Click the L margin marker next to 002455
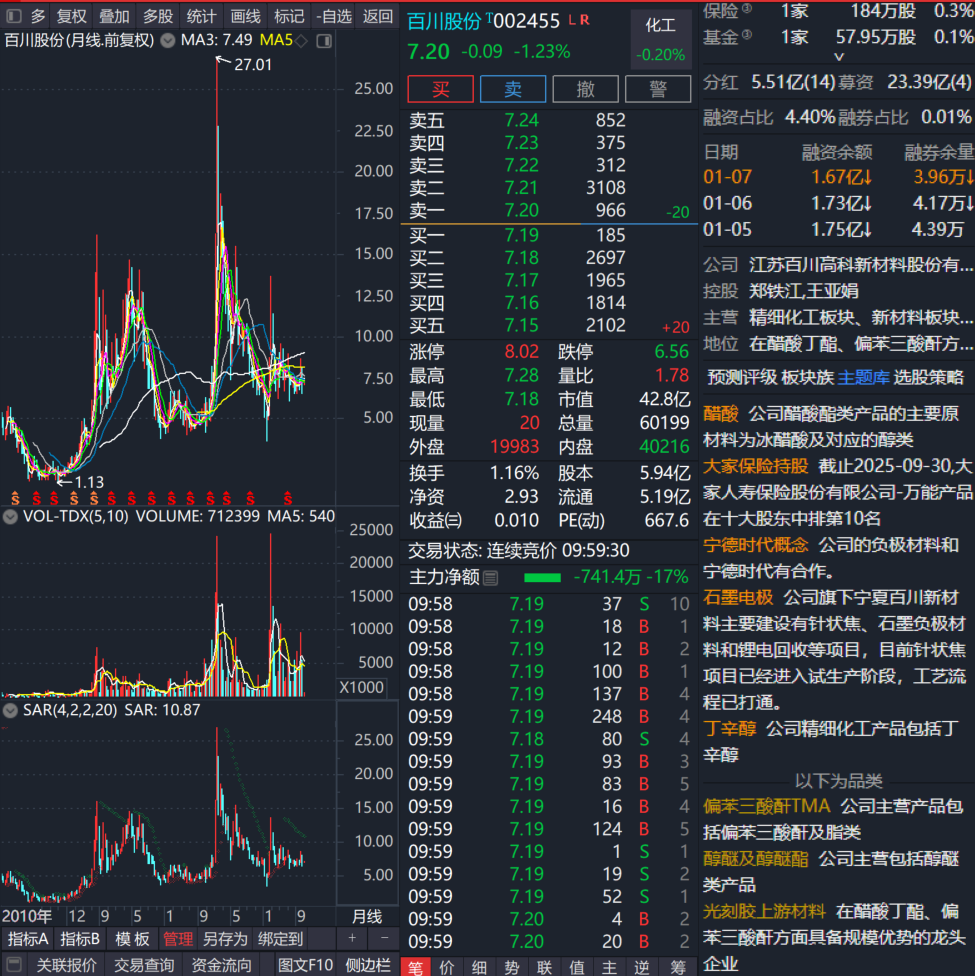The height and width of the screenshot is (976, 975). coord(572,20)
